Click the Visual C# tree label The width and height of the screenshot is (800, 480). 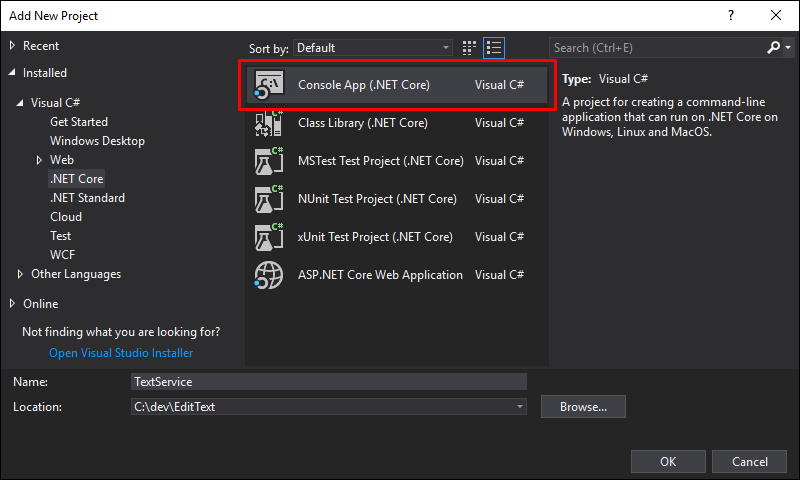(x=55, y=103)
